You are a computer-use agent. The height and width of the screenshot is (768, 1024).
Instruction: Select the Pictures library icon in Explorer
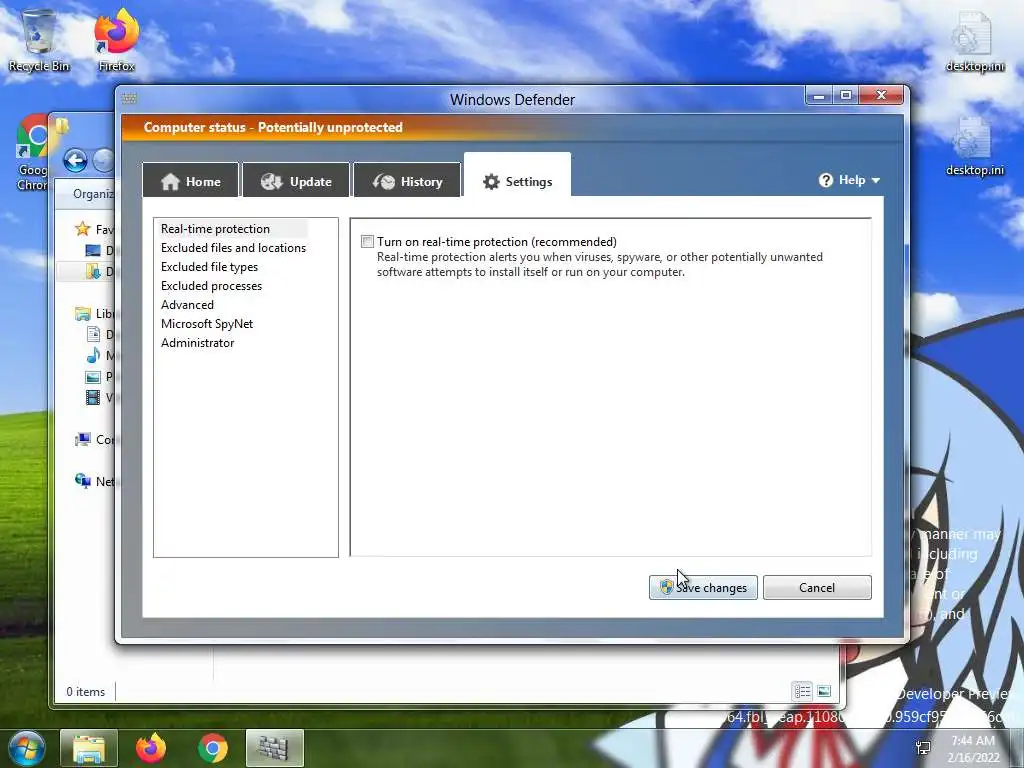point(93,376)
